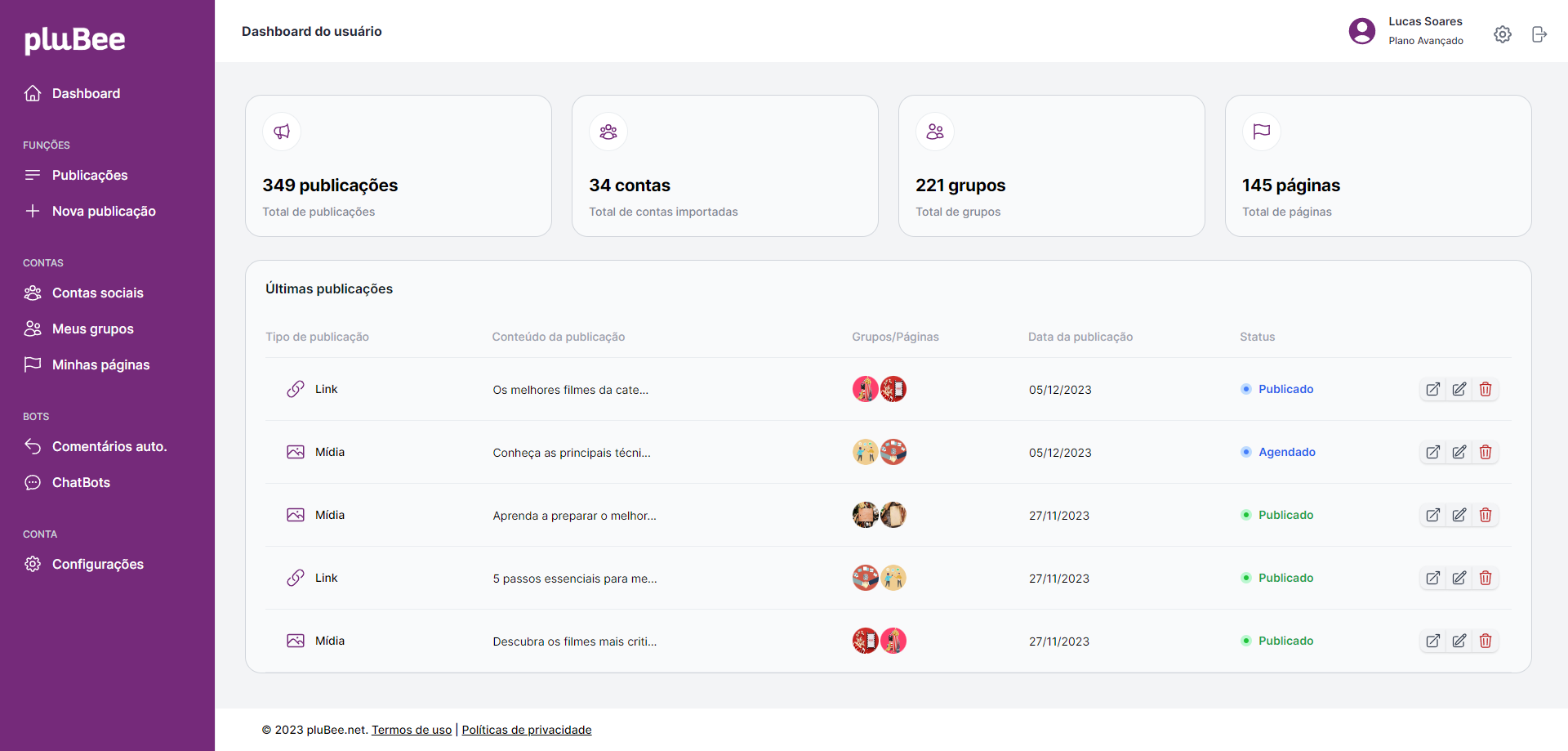Click group avatars in 'Conheça as principais' row
The width and height of the screenshot is (1568, 751).
[880, 452]
